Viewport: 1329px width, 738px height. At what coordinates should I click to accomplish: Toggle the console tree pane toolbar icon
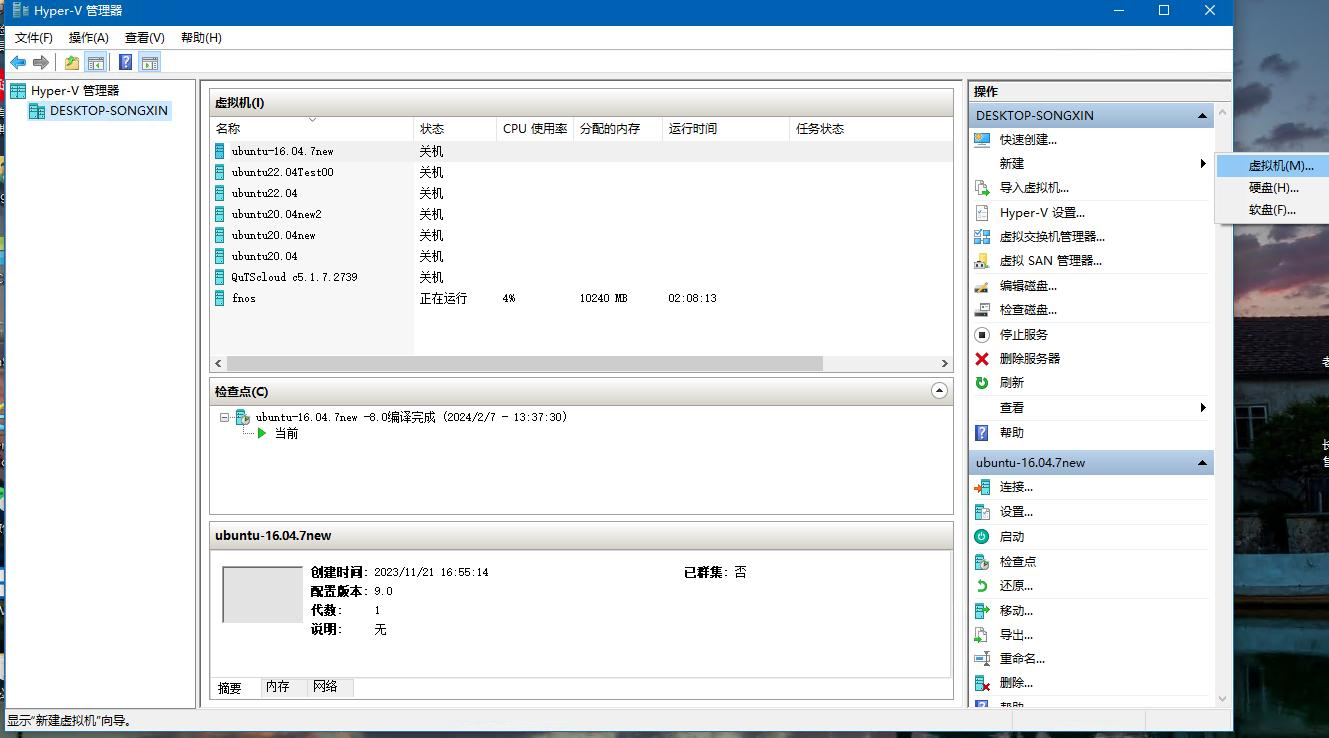coord(96,62)
